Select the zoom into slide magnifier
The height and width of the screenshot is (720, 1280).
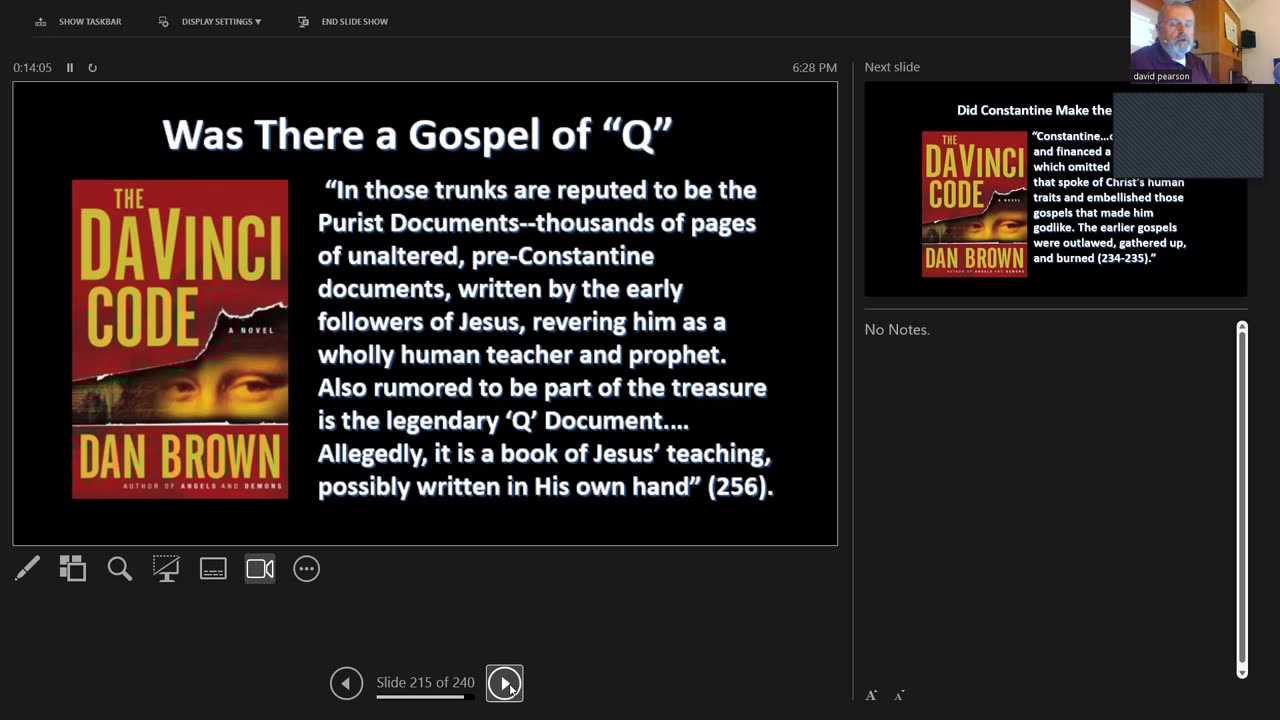point(120,569)
